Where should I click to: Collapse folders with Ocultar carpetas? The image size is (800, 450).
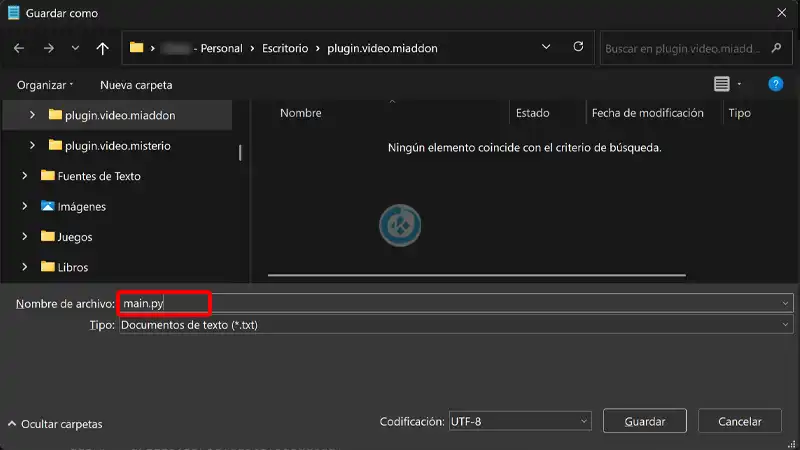click(55, 424)
